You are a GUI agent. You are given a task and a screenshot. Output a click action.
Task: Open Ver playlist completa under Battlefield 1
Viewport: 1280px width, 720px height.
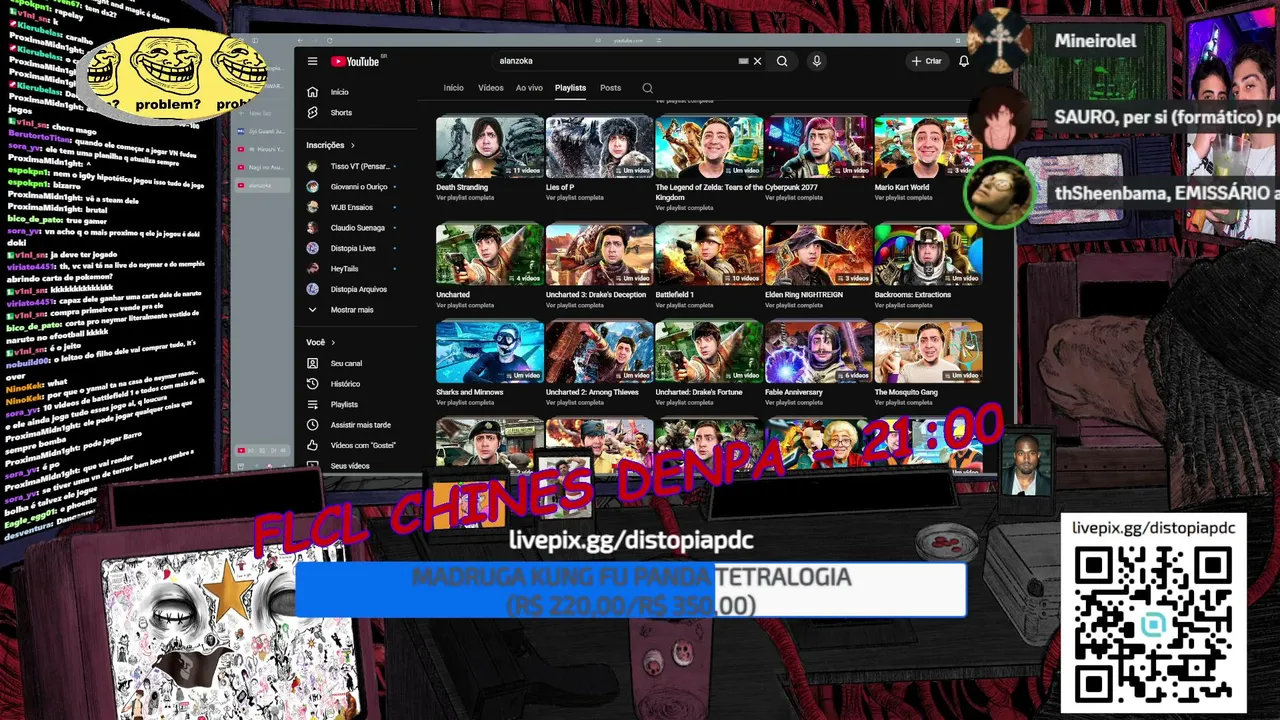click(x=684, y=305)
